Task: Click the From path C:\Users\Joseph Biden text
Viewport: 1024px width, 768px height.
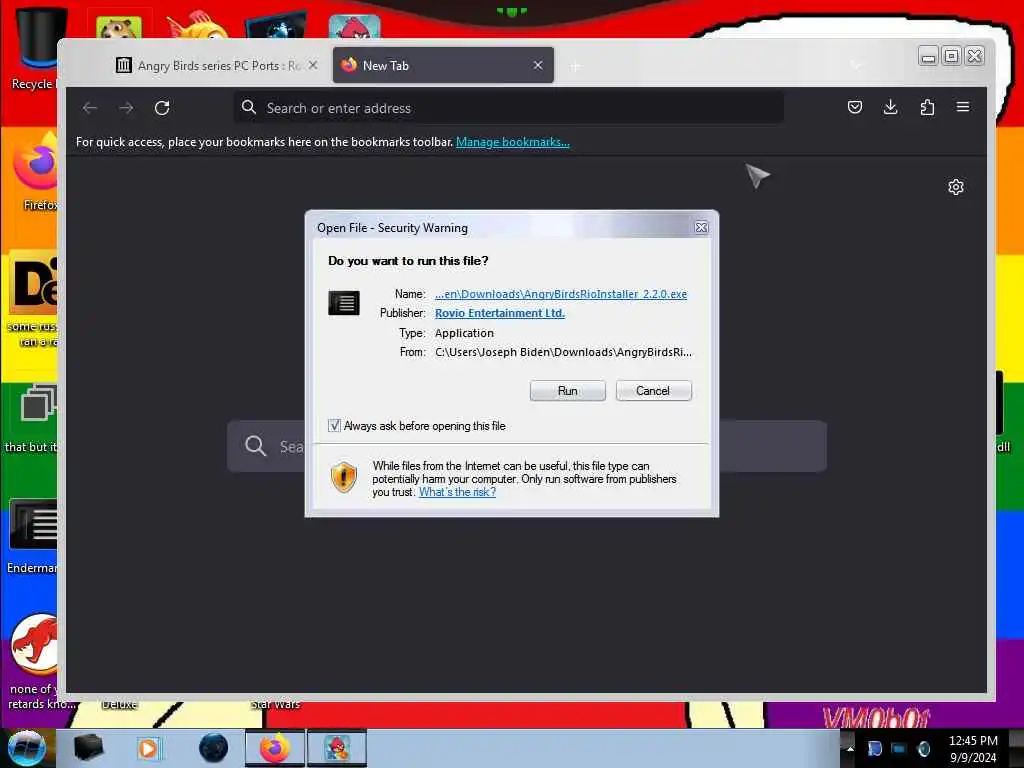Action: click(x=563, y=352)
